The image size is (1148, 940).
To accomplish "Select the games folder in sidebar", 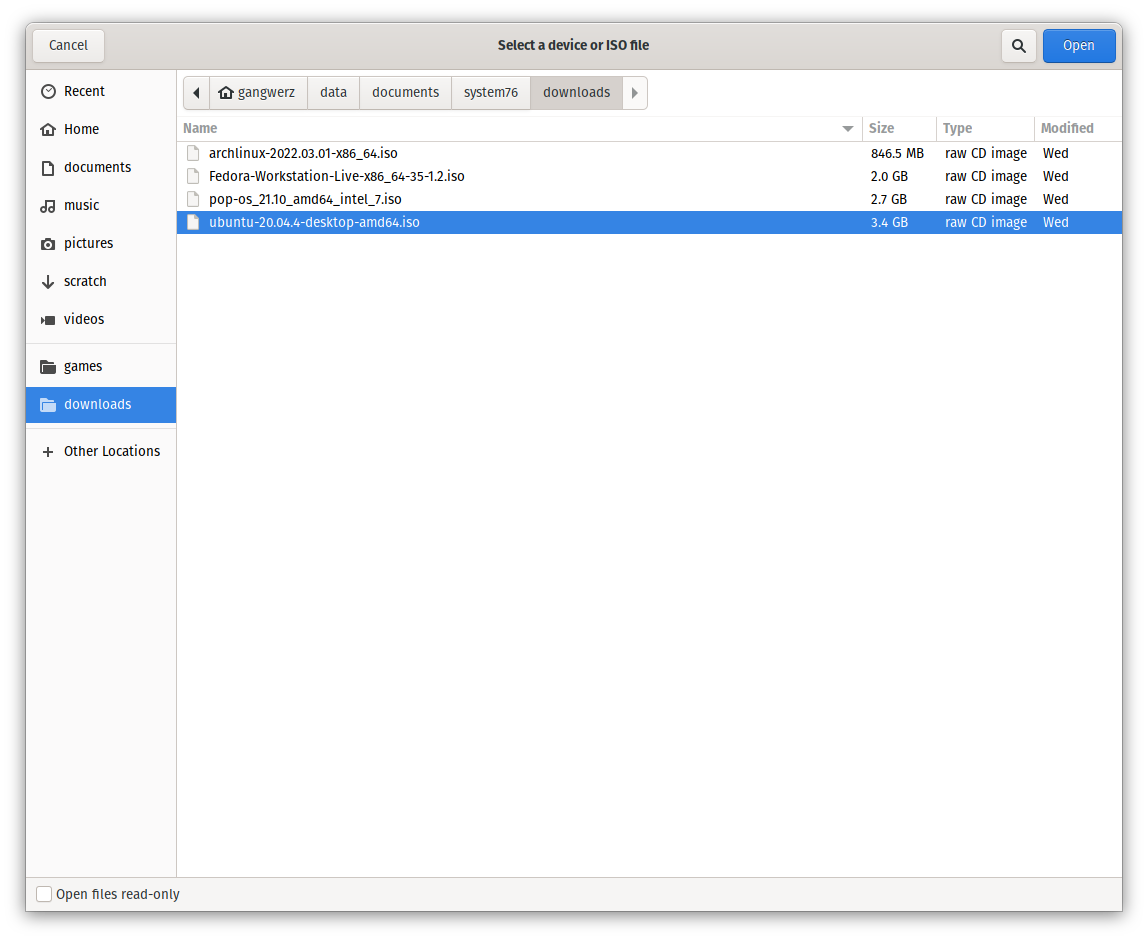I will click(x=82, y=366).
